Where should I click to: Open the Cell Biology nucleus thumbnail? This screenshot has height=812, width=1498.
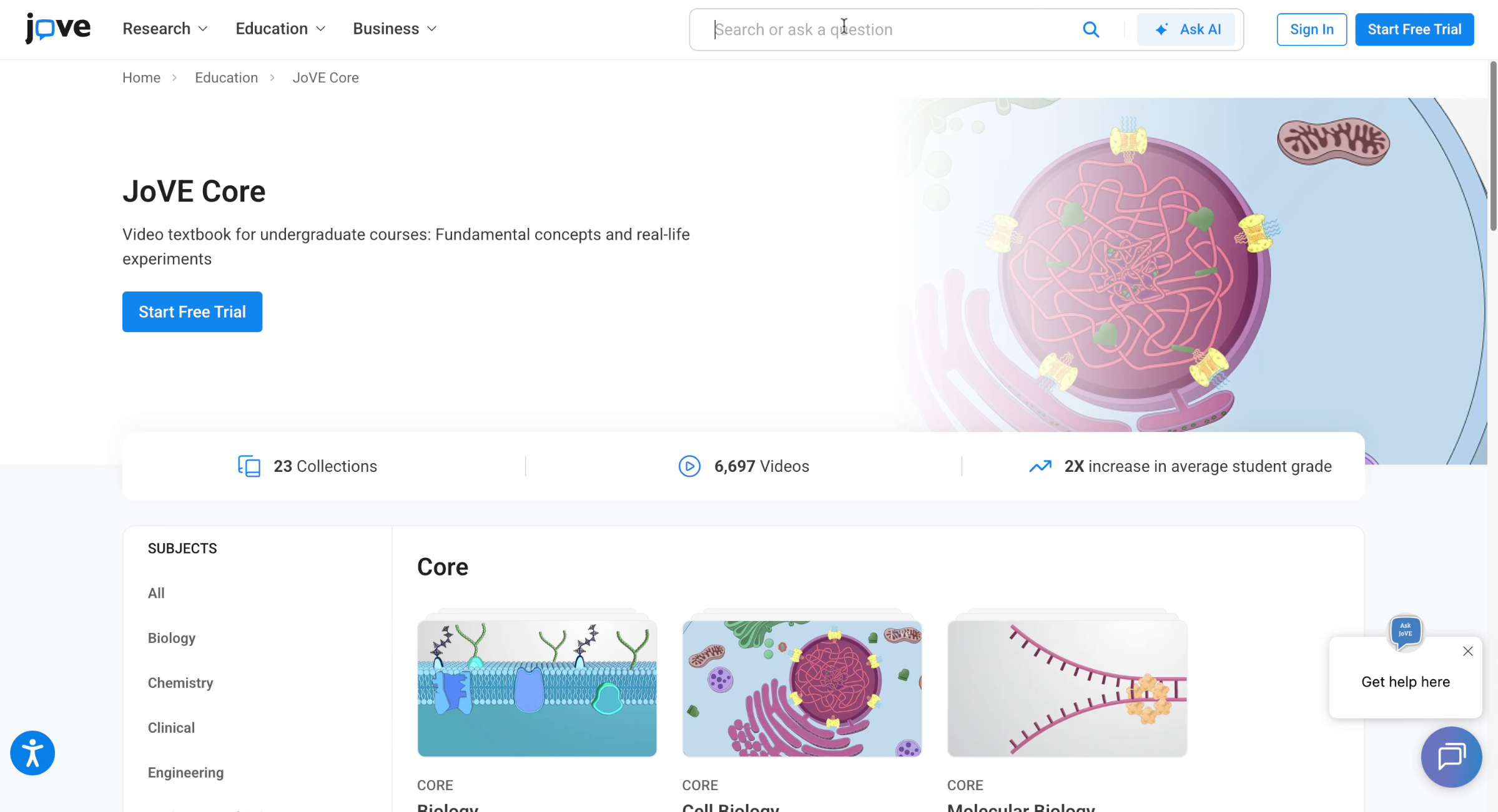point(802,688)
